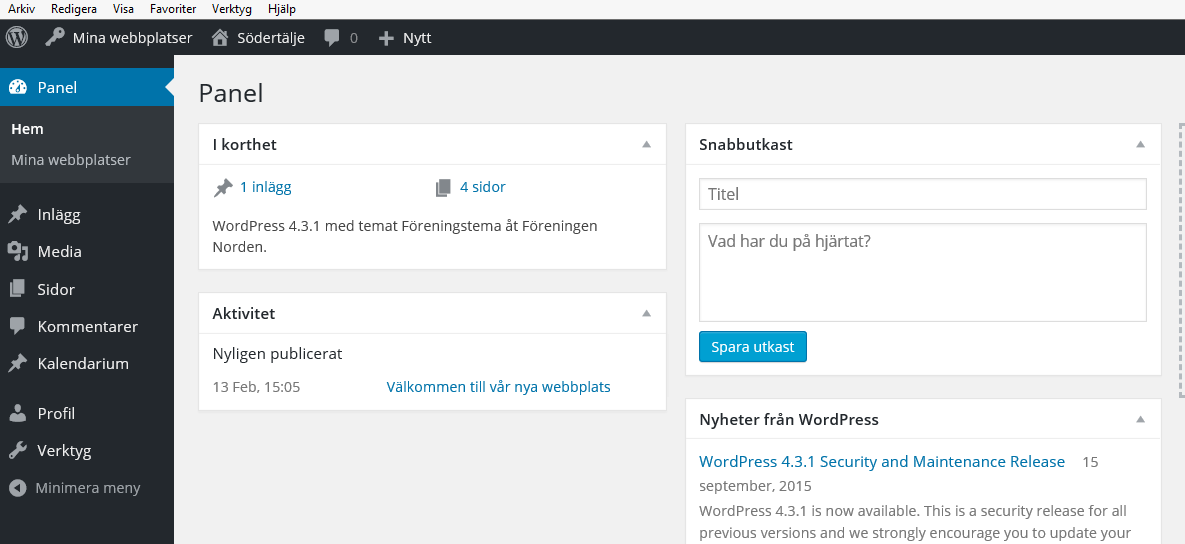The height and width of the screenshot is (544, 1185).
Task: Click the WordPress logo icon
Action: 17,37
